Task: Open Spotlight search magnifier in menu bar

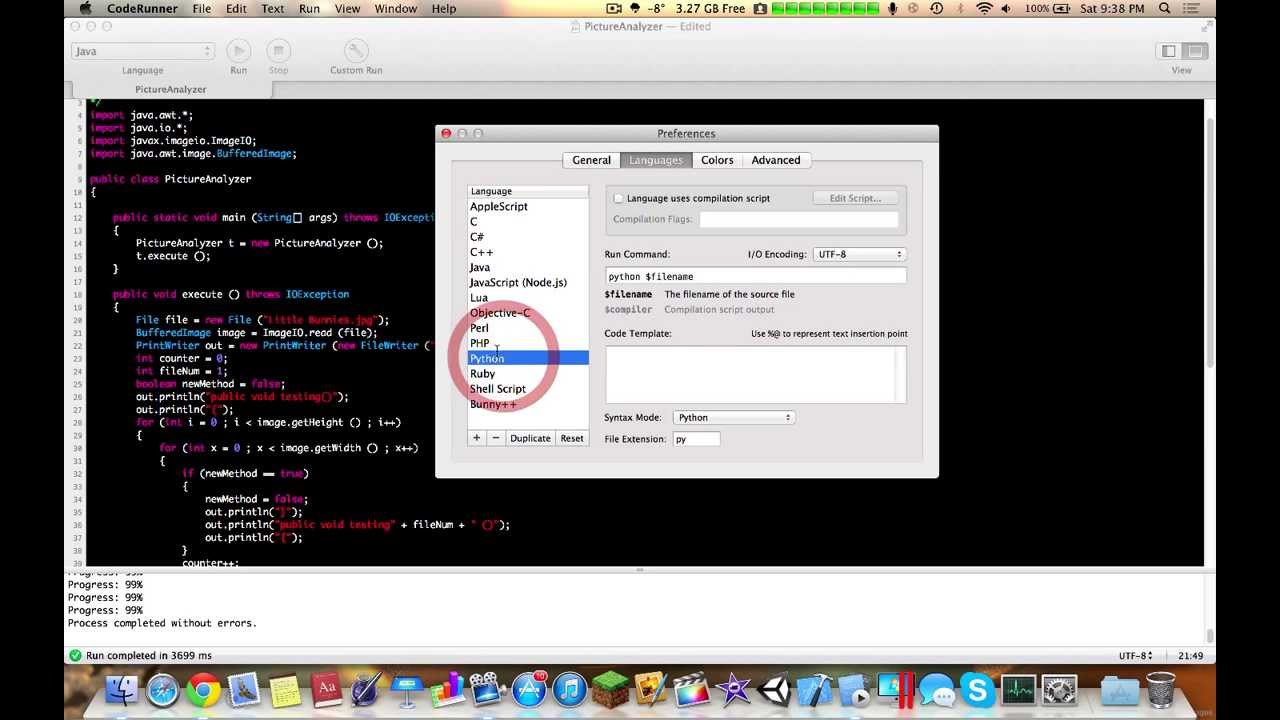Action: tap(1165, 9)
